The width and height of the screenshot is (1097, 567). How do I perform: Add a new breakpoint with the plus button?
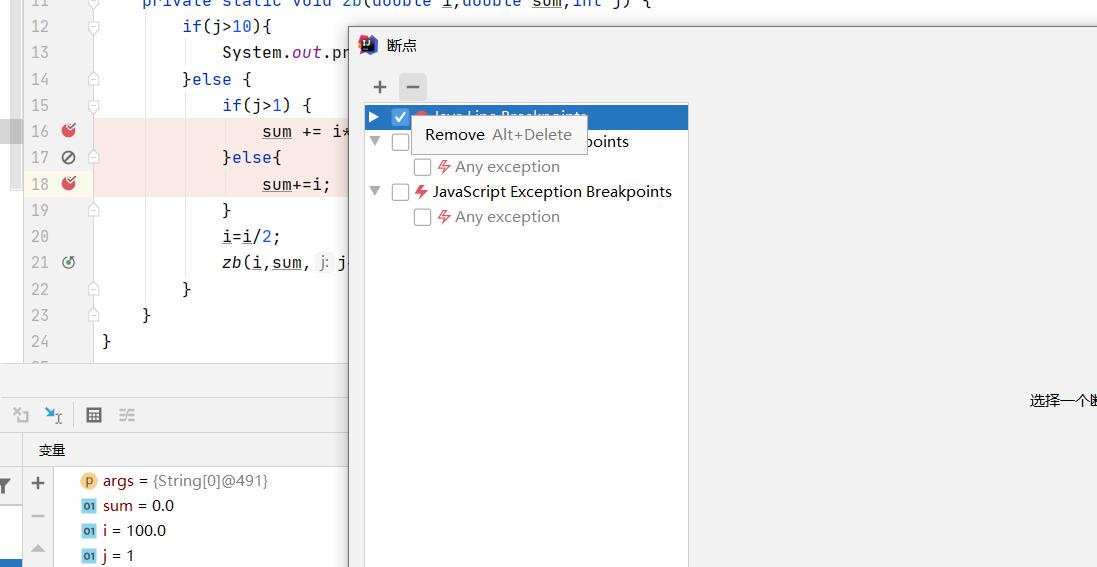point(380,87)
